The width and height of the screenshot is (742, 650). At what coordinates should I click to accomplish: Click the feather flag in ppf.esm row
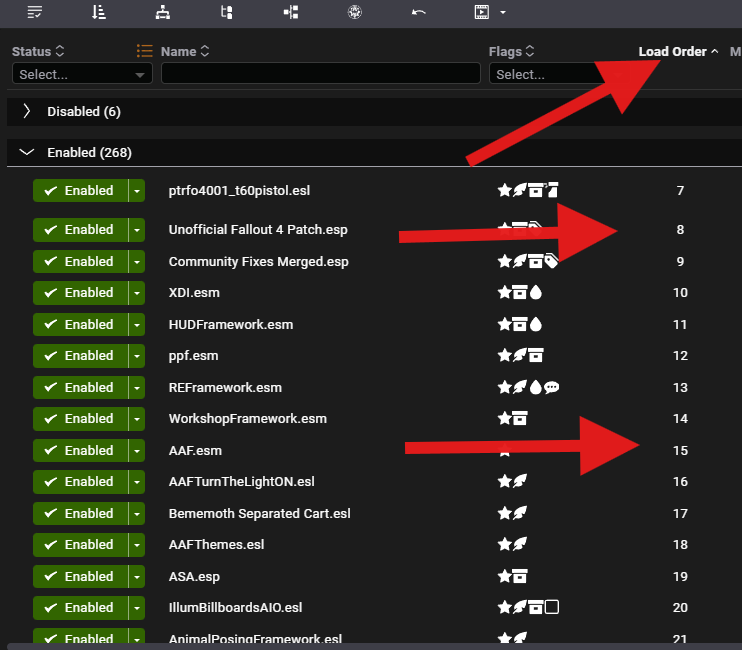(x=520, y=355)
